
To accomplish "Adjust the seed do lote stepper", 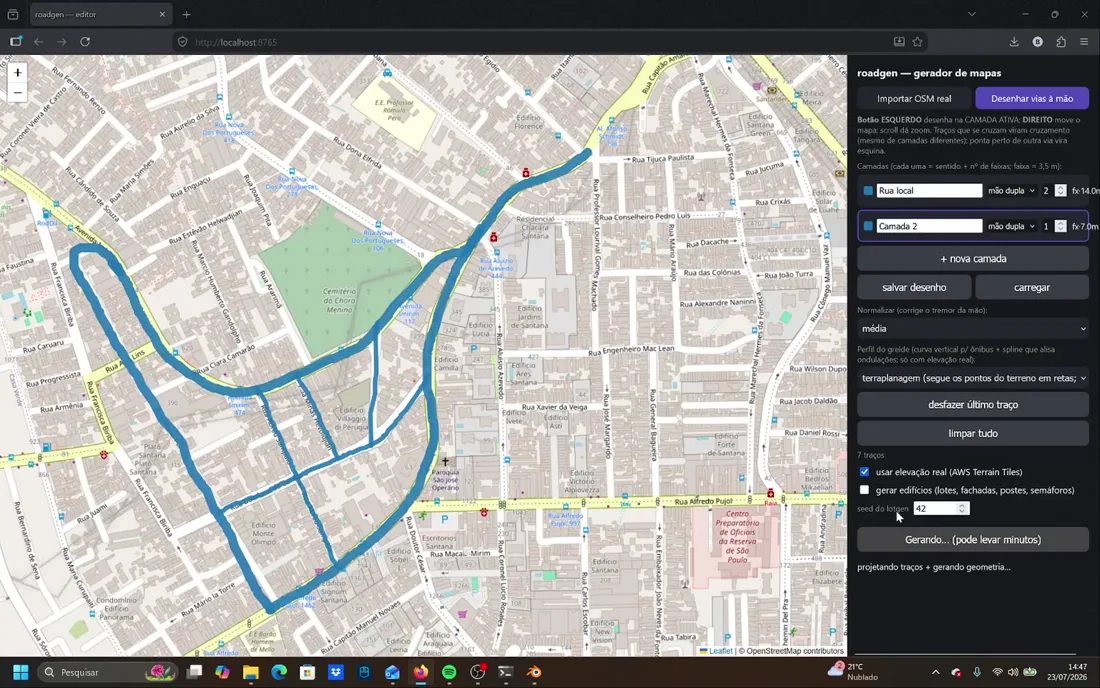I will (962, 508).
